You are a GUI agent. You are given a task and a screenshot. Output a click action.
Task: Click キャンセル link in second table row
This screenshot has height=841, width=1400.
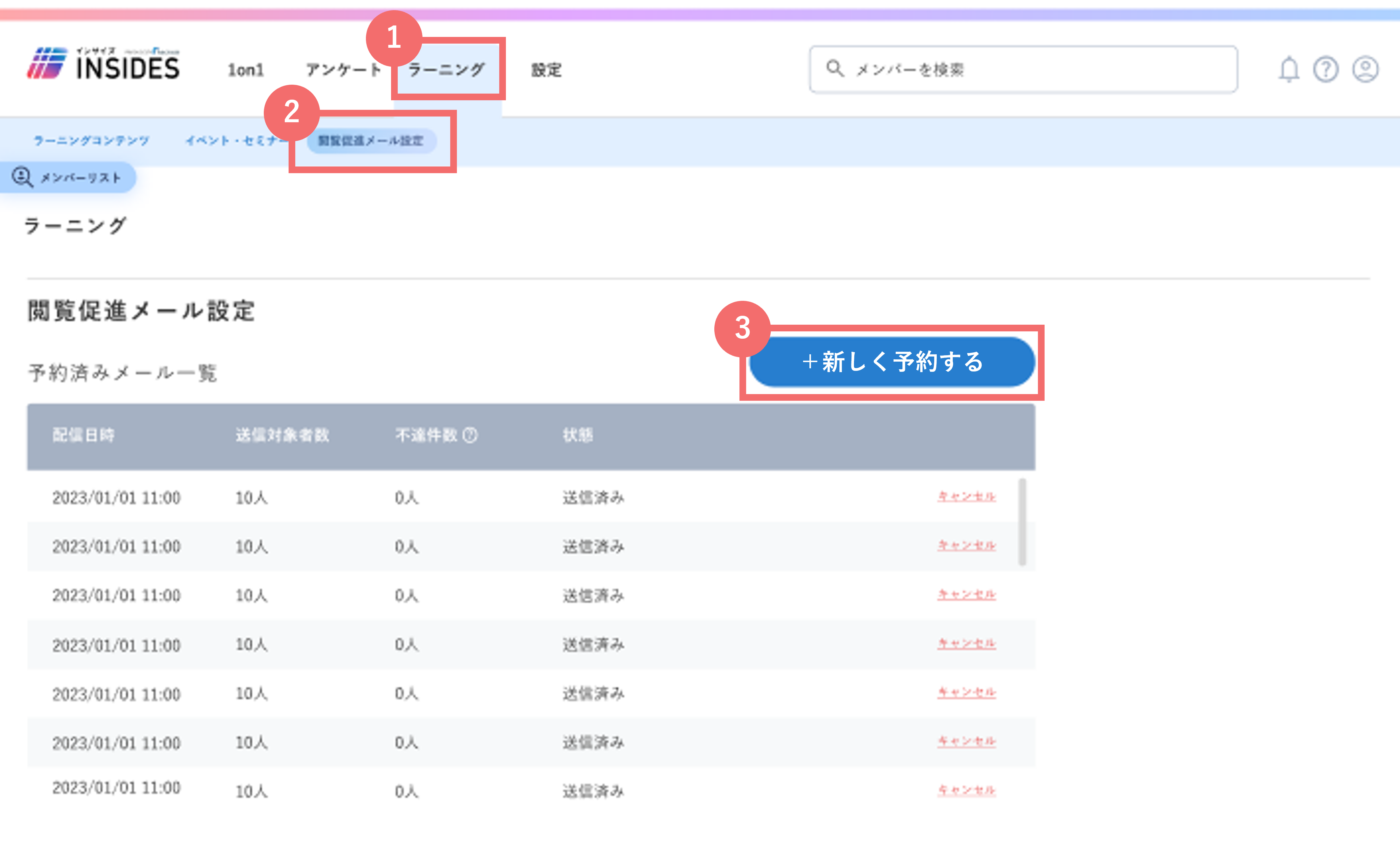[x=966, y=546]
